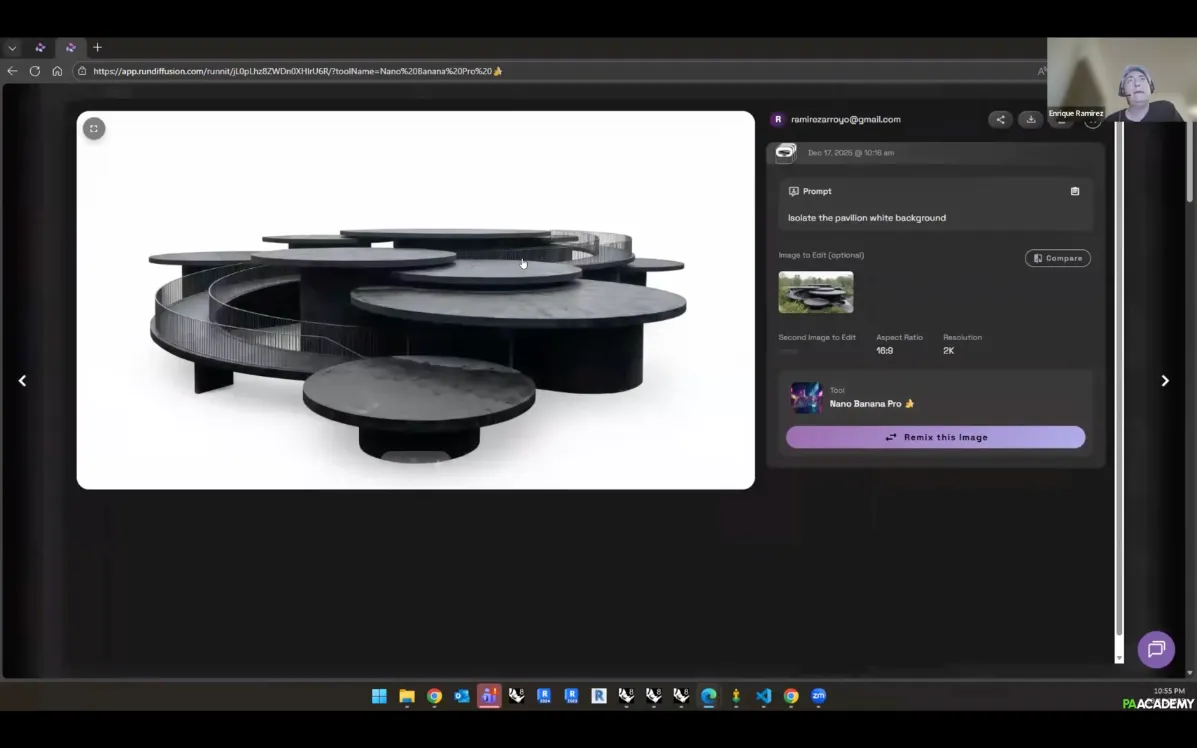Click the Remix this Image button

point(935,437)
